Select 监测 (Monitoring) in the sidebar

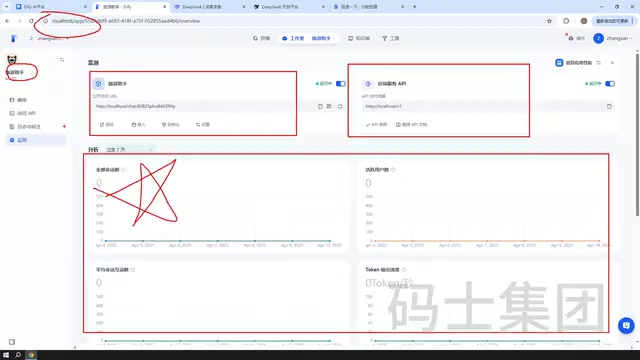click(x=35, y=140)
